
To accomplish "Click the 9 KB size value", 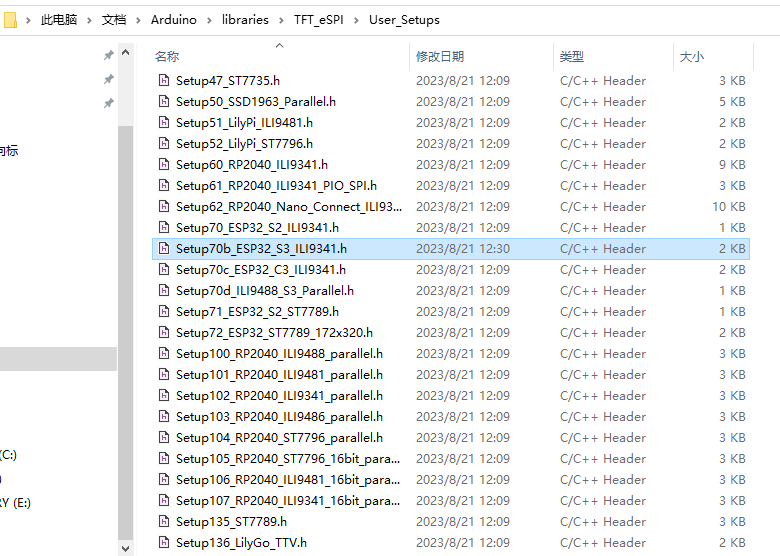I will [732, 165].
